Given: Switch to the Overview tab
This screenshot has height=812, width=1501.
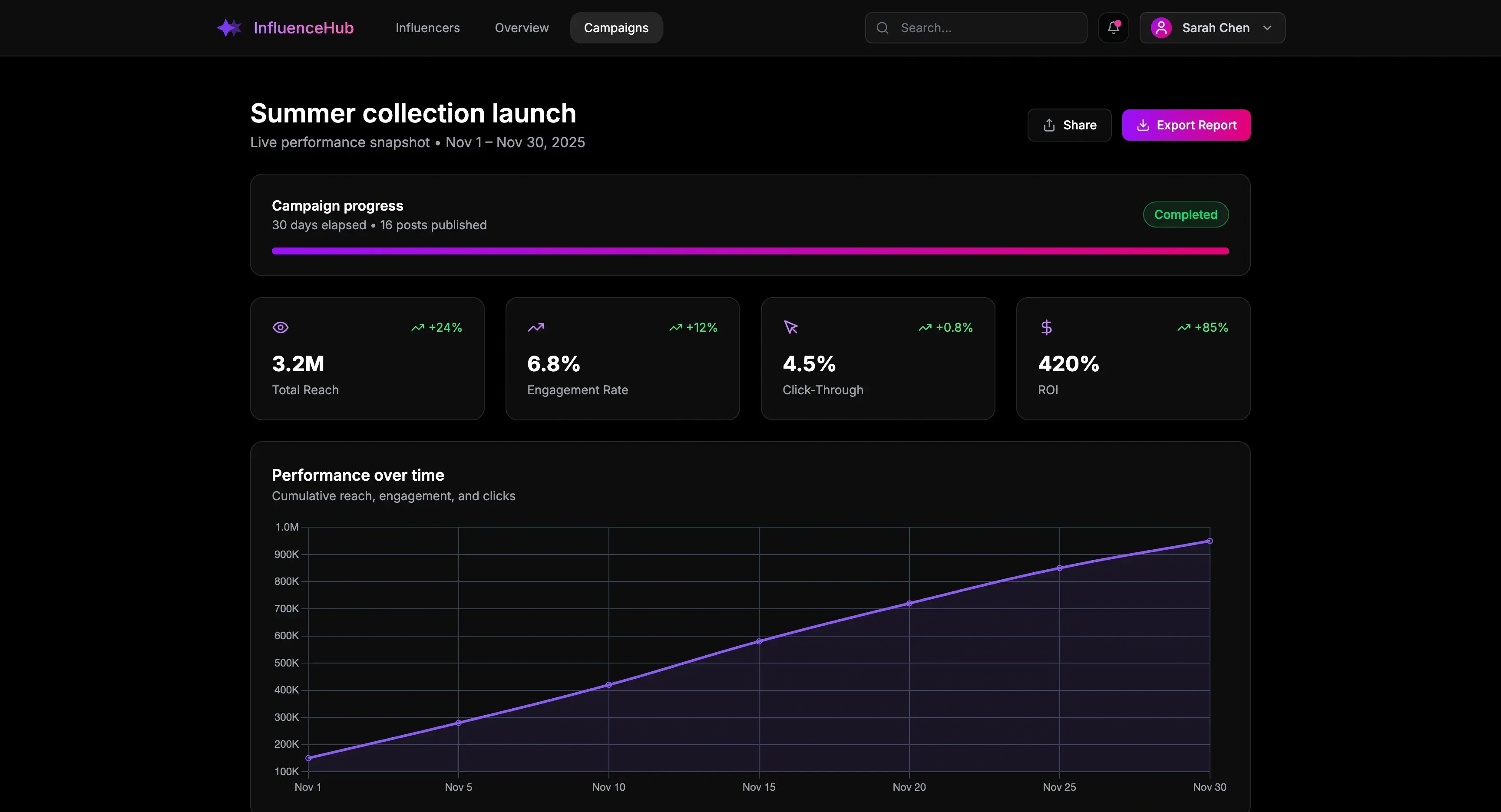Looking at the screenshot, I should click(x=521, y=27).
